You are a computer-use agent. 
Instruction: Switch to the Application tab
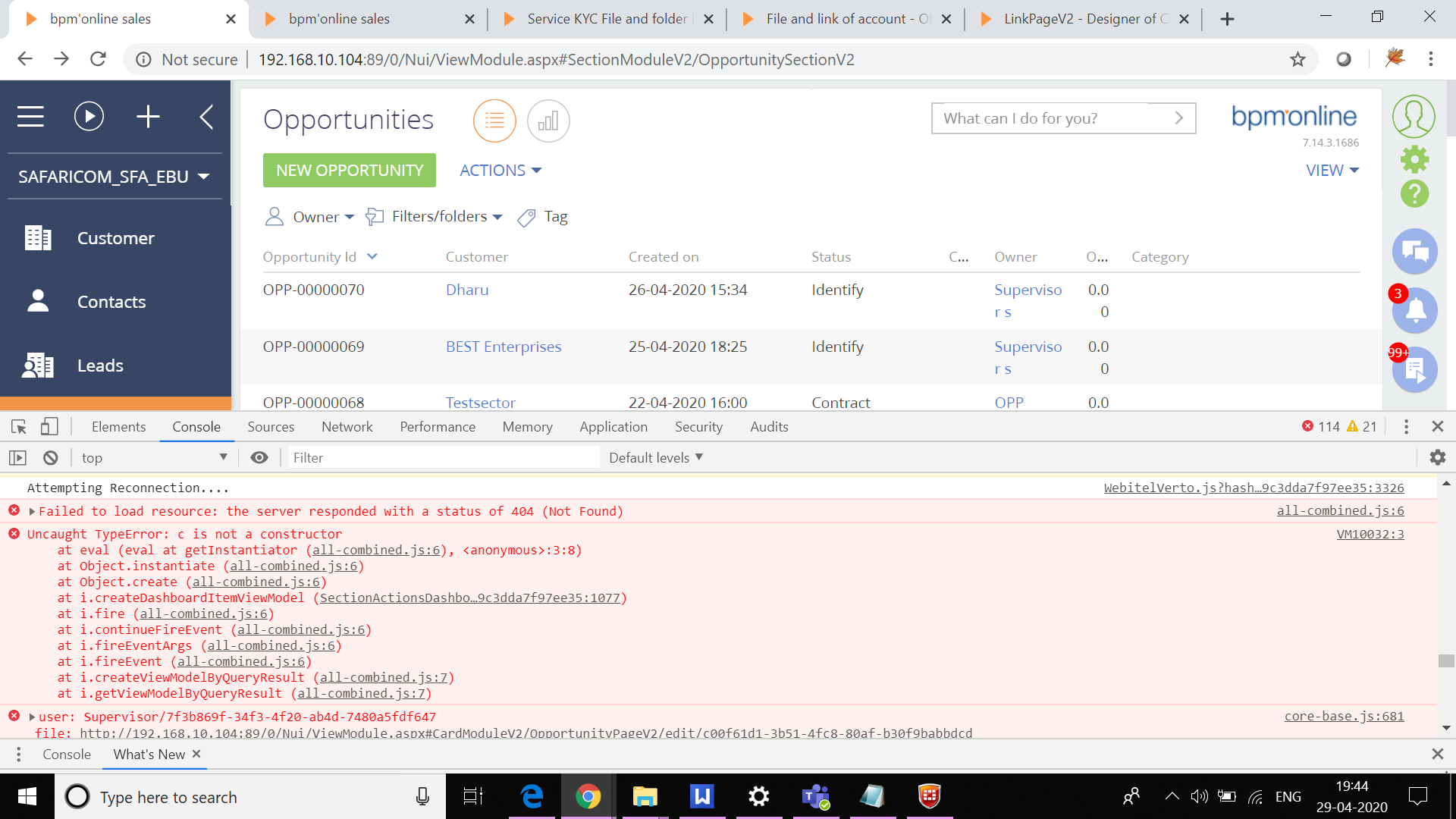tap(613, 427)
